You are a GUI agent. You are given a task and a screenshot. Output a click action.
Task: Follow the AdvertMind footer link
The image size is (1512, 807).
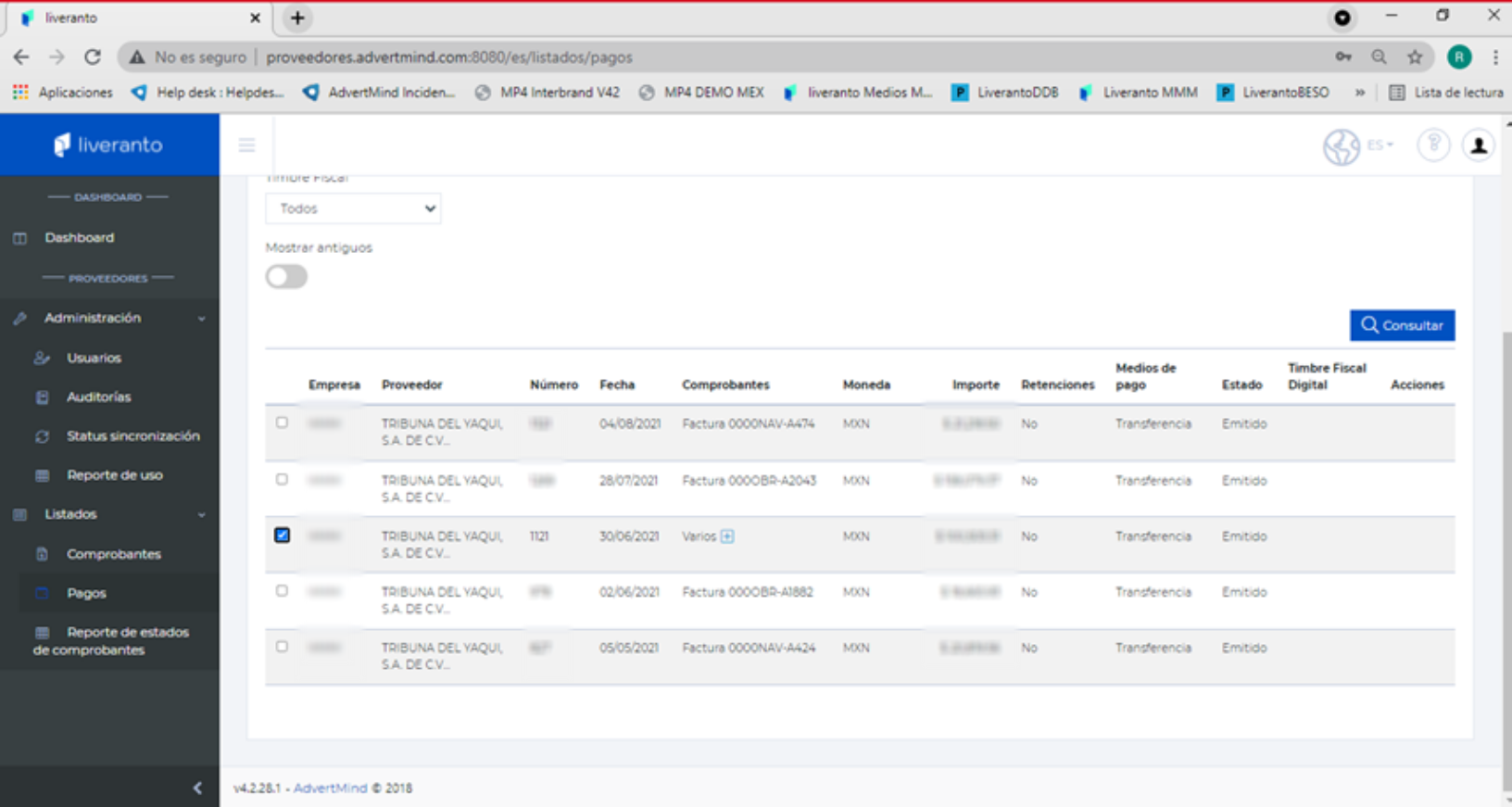[x=330, y=788]
